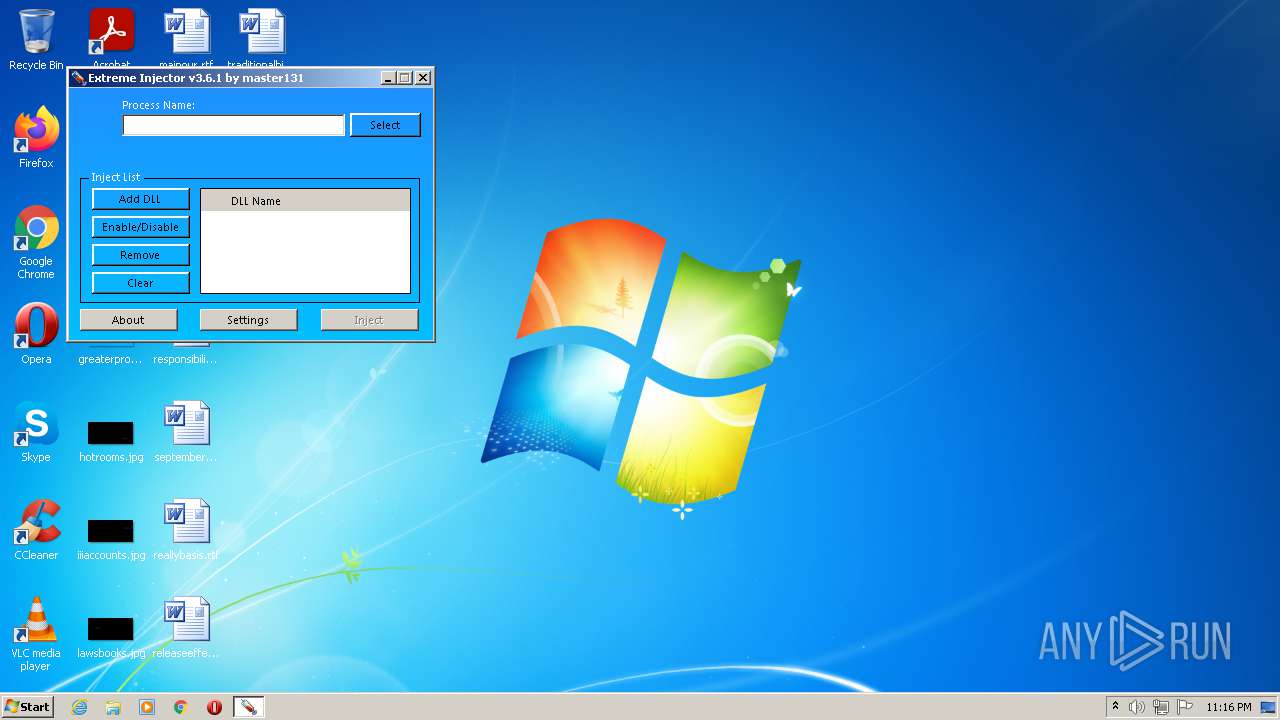Show hidden system tray icons
Viewport: 1280px width, 720px height.
click(x=1115, y=707)
